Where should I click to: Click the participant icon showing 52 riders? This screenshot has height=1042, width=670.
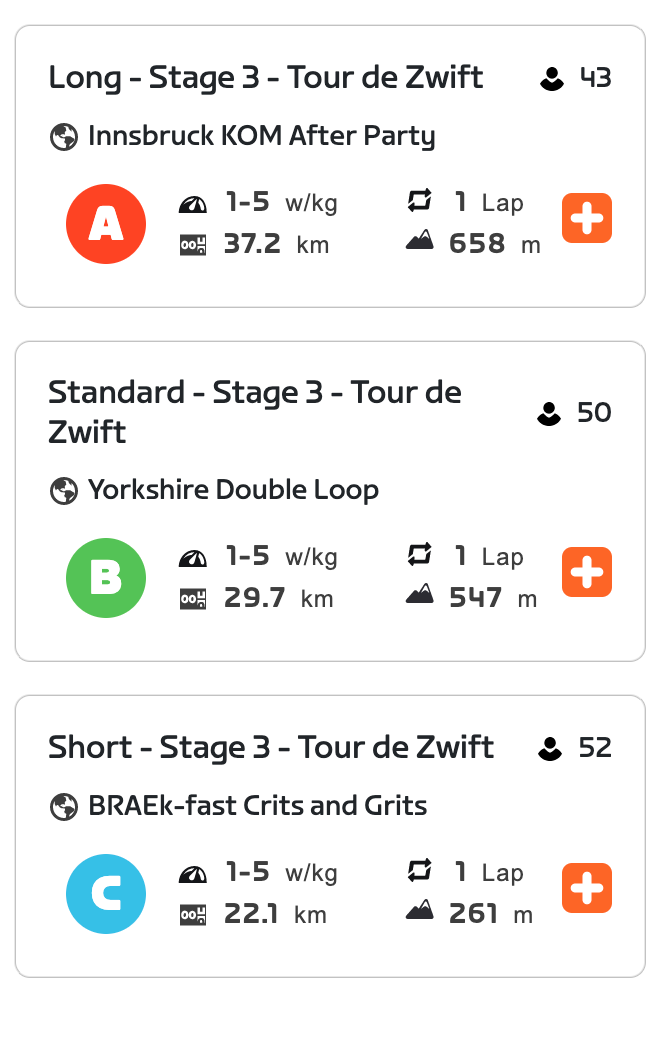[550, 748]
